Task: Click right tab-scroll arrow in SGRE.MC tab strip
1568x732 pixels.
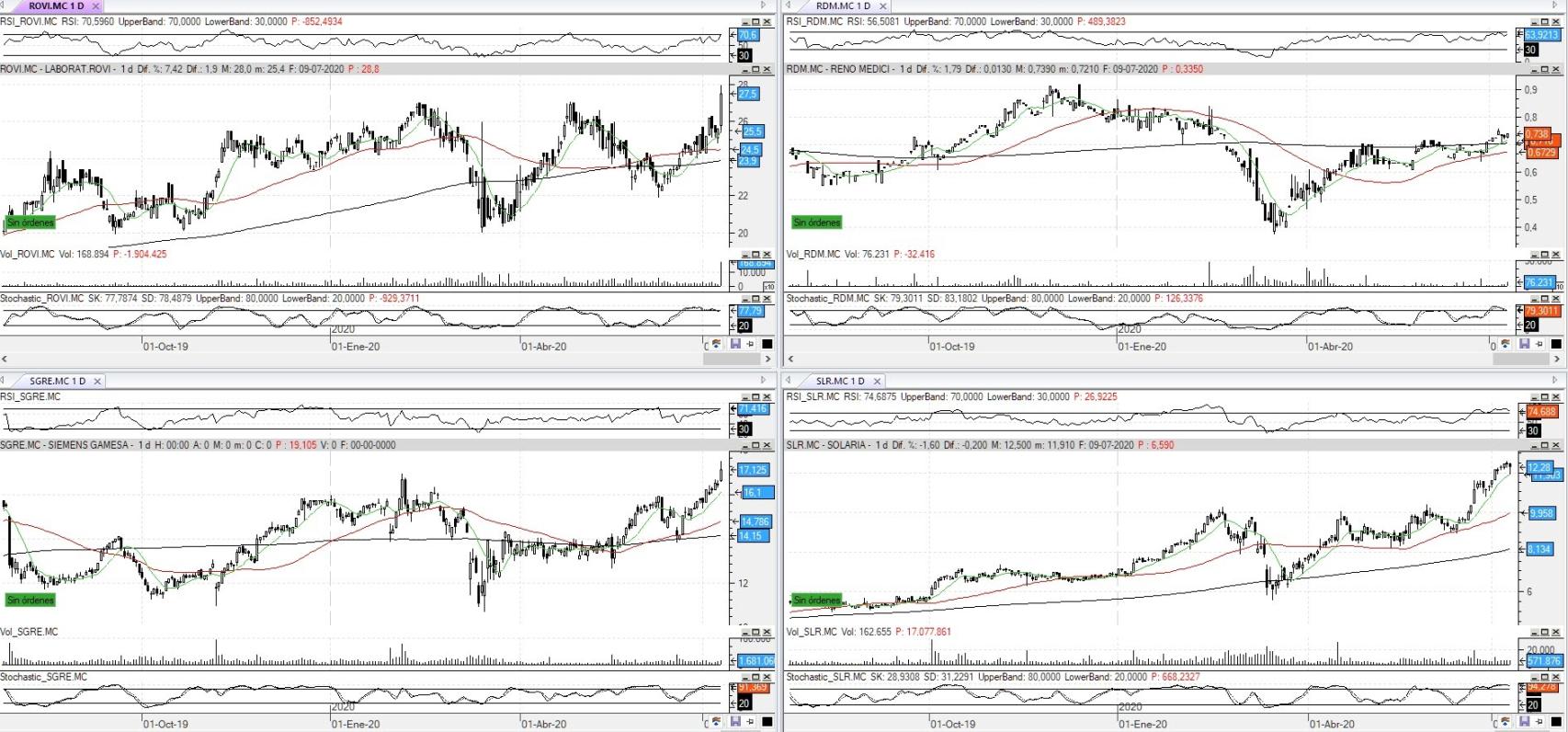Action: pyautogui.click(x=763, y=380)
